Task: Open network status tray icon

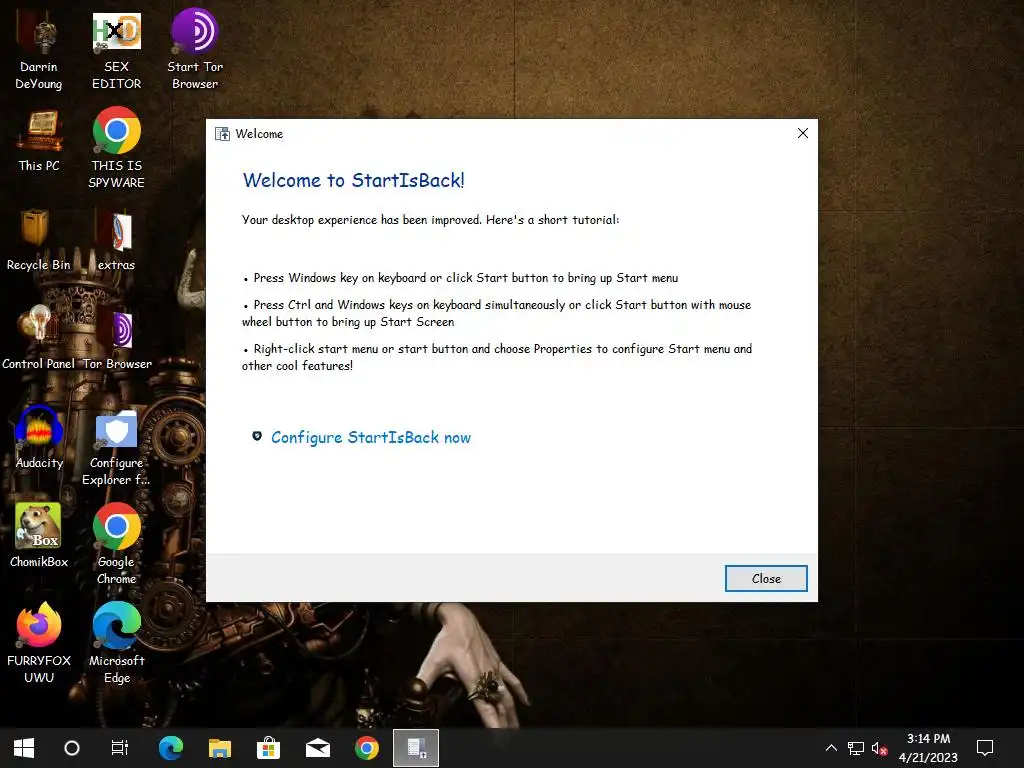Action: [x=856, y=748]
